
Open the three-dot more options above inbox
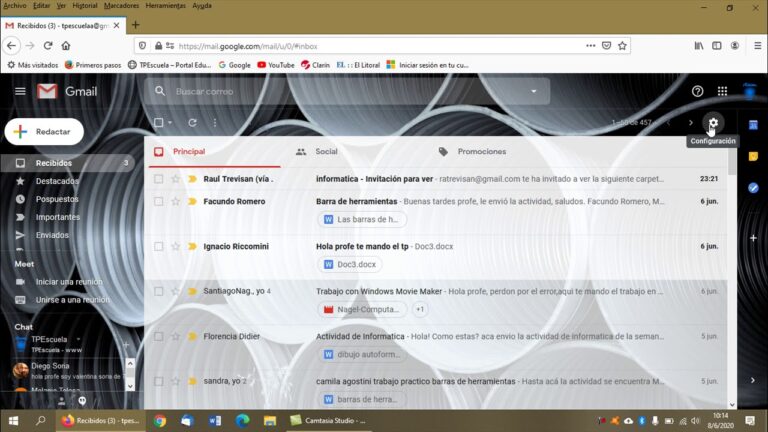point(215,122)
